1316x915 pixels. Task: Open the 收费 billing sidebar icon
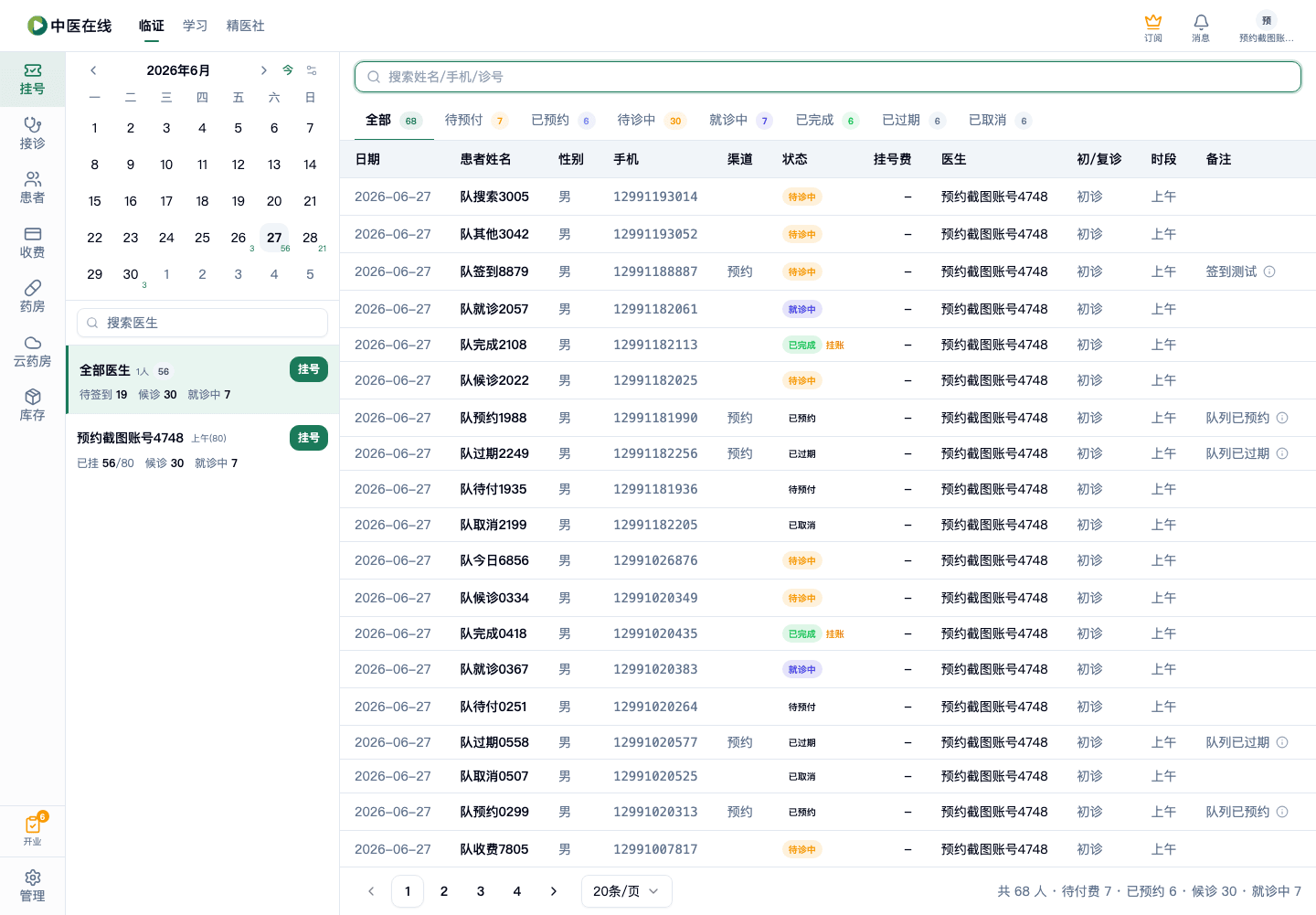click(32, 242)
